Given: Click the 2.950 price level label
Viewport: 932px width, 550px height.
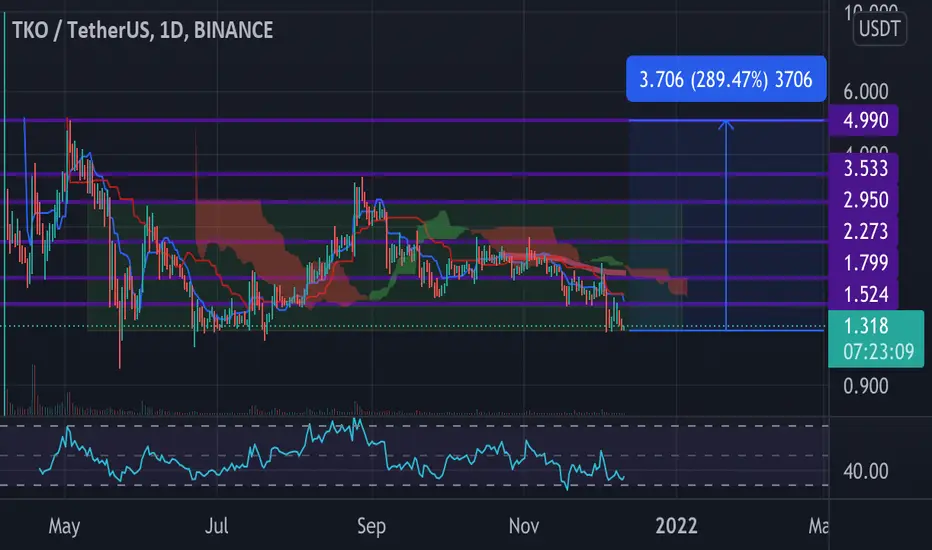Looking at the screenshot, I should point(864,200).
